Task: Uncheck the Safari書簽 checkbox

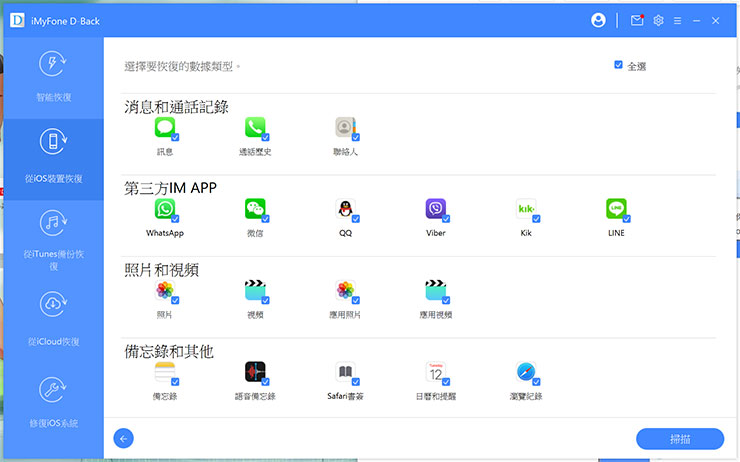Action: (356, 382)
